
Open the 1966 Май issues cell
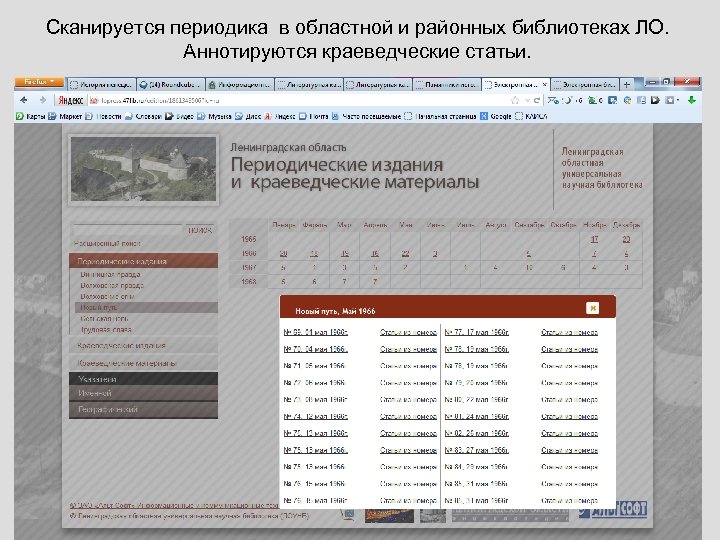pyautogui.click(x=405, y=253)
